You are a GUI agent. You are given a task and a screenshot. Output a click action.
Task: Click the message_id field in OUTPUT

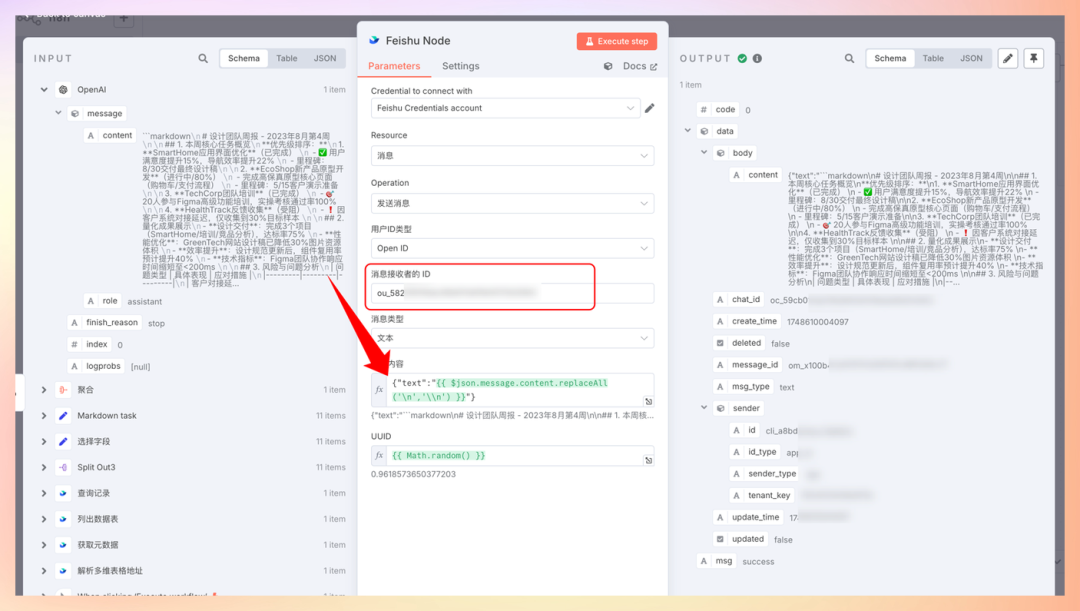coord(747,365)
